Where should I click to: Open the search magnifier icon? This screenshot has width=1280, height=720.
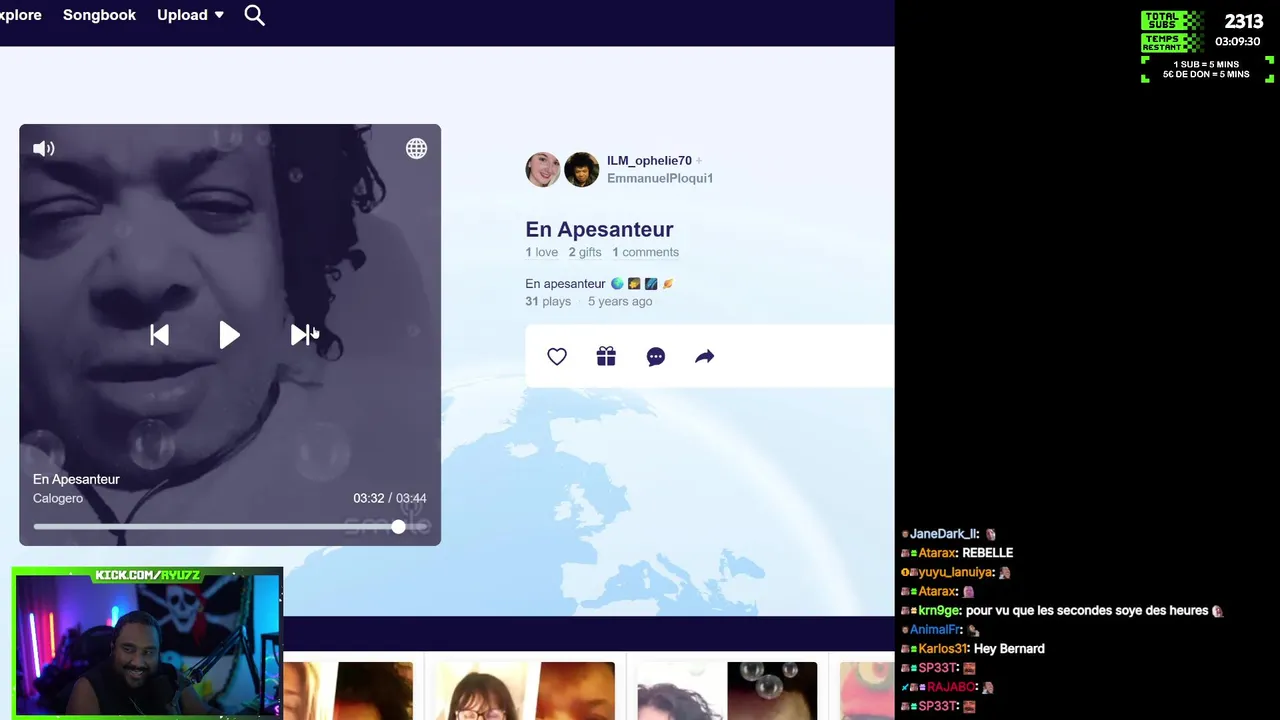click(x=255, y=15)
